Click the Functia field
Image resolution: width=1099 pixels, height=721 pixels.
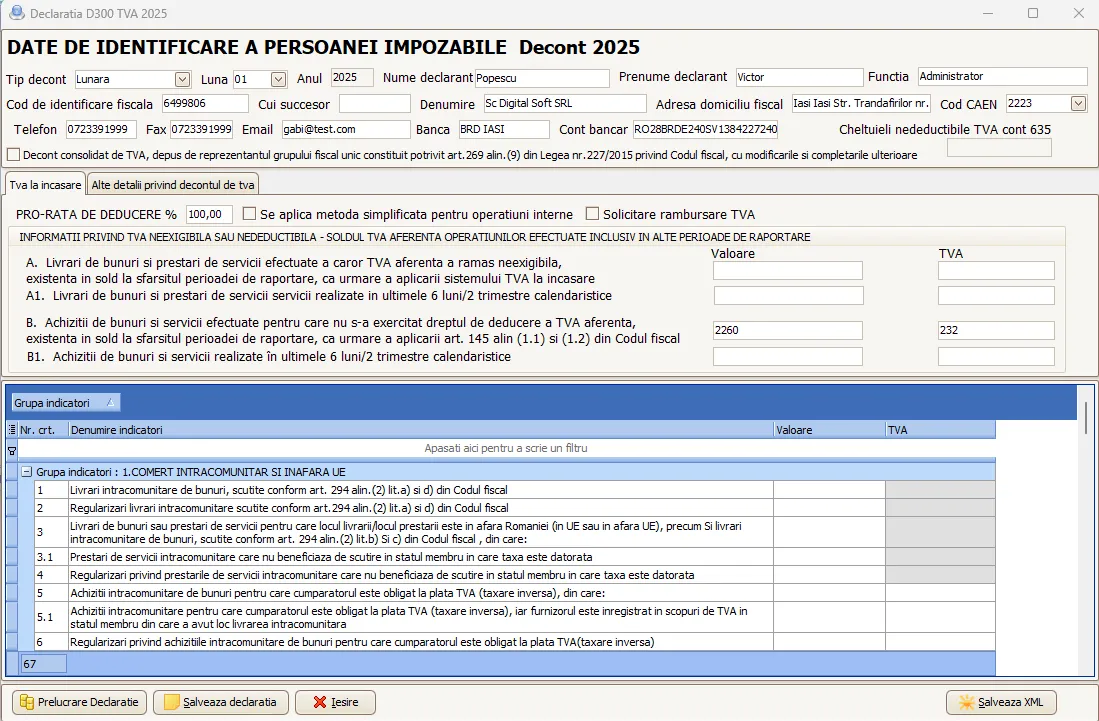click(1002, 76)
